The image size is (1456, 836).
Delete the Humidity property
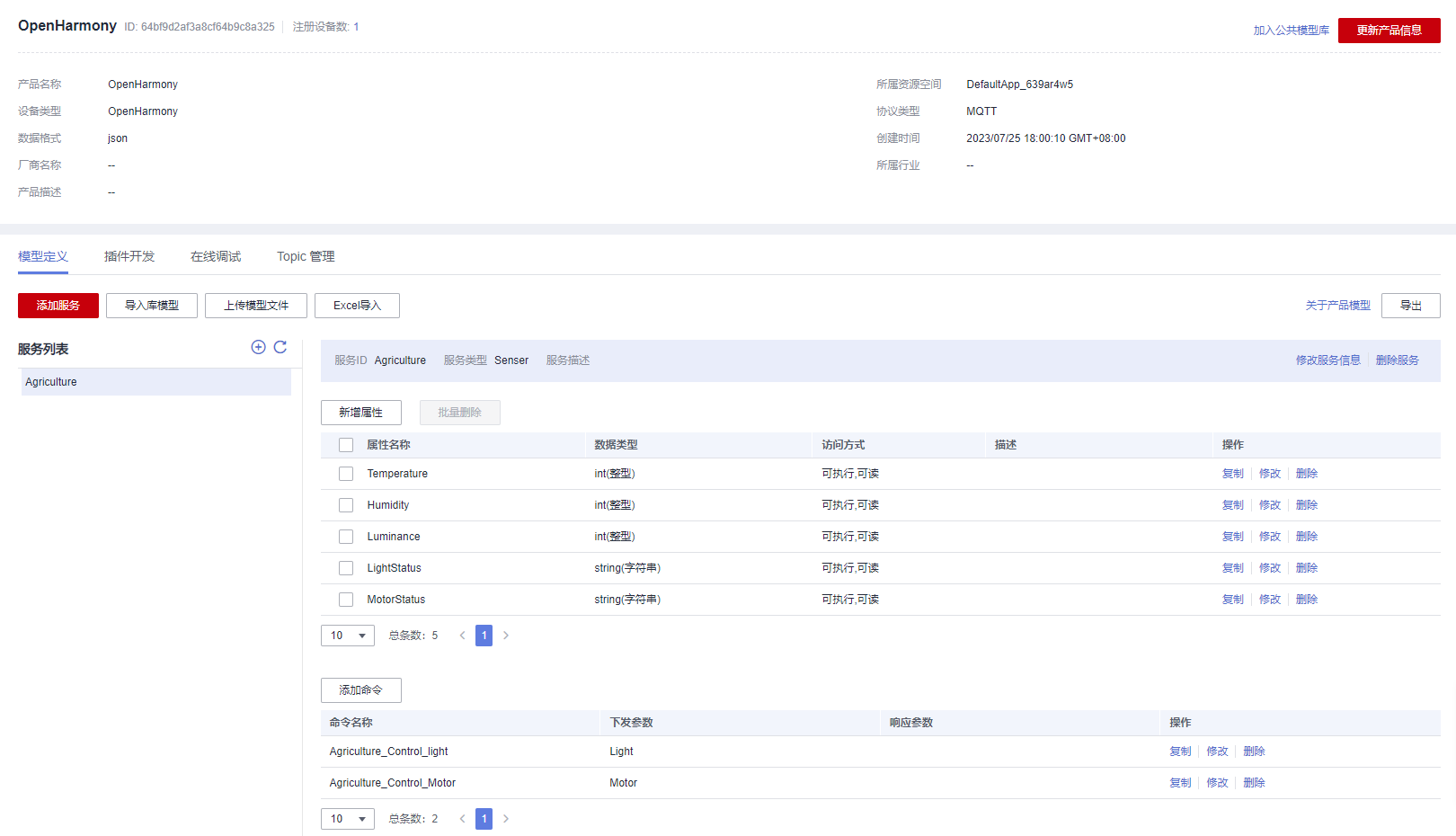pos(1307,505)
